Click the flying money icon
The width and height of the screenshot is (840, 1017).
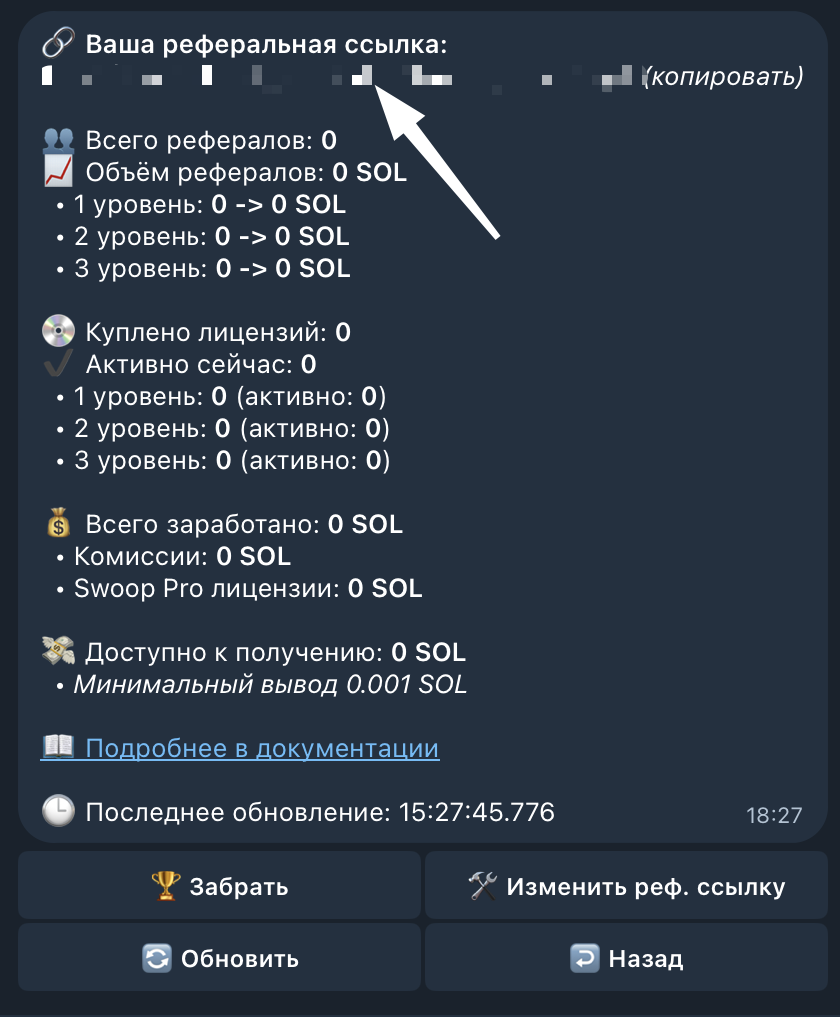pyautogui.click(x=58, y=651)
